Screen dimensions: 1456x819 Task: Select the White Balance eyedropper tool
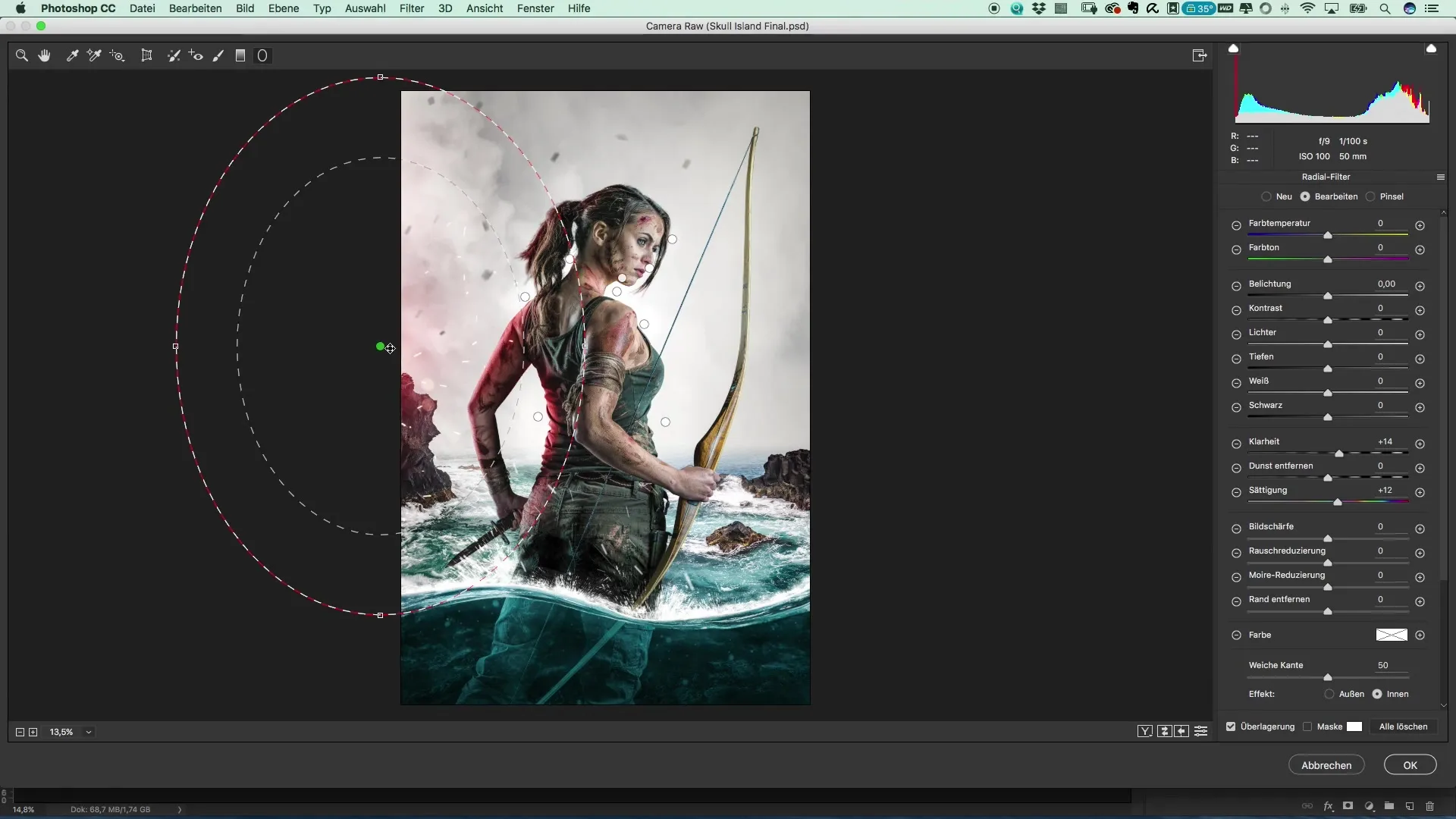point(72,55)
